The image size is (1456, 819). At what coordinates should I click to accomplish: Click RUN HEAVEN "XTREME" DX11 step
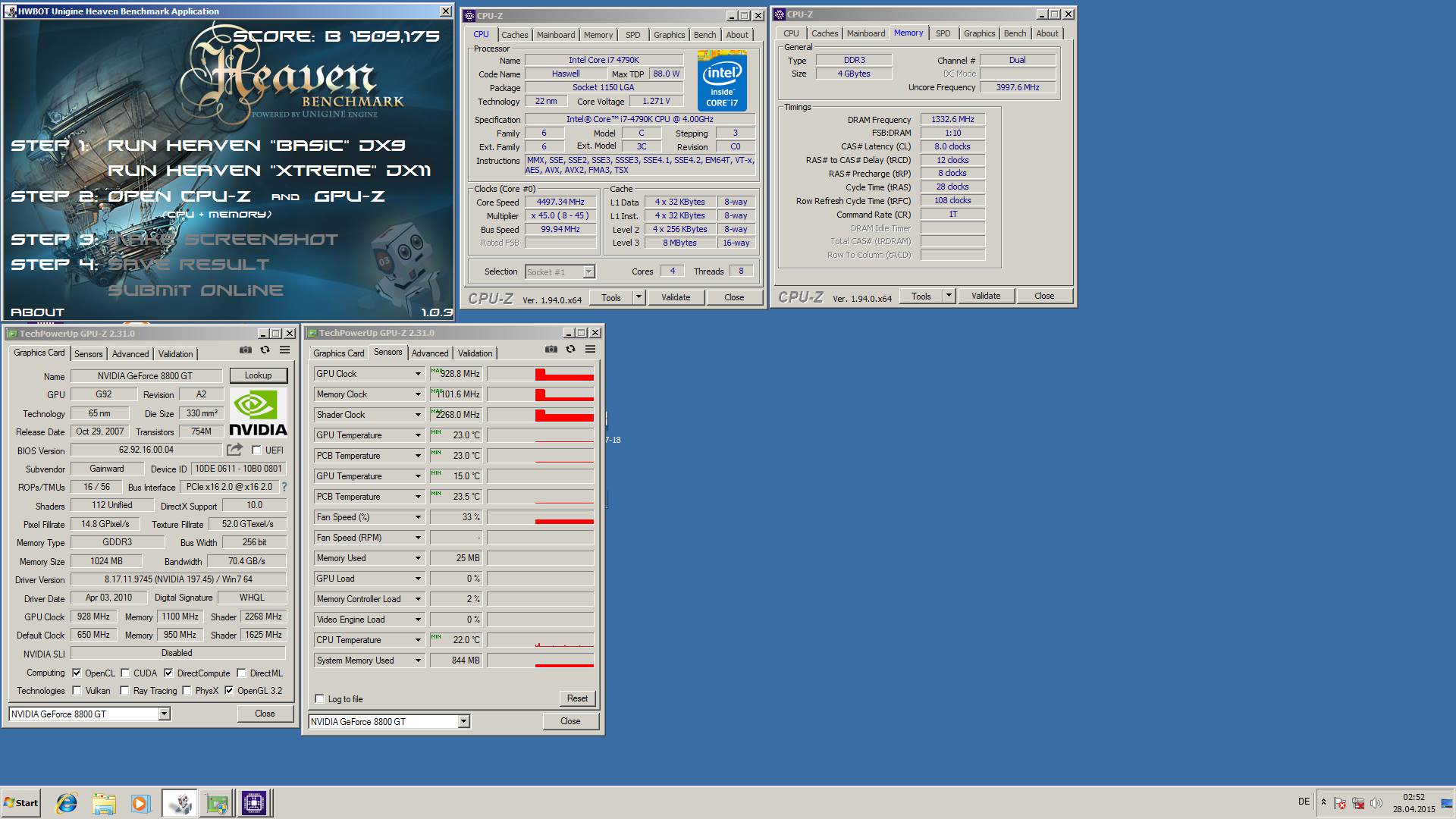269,171
